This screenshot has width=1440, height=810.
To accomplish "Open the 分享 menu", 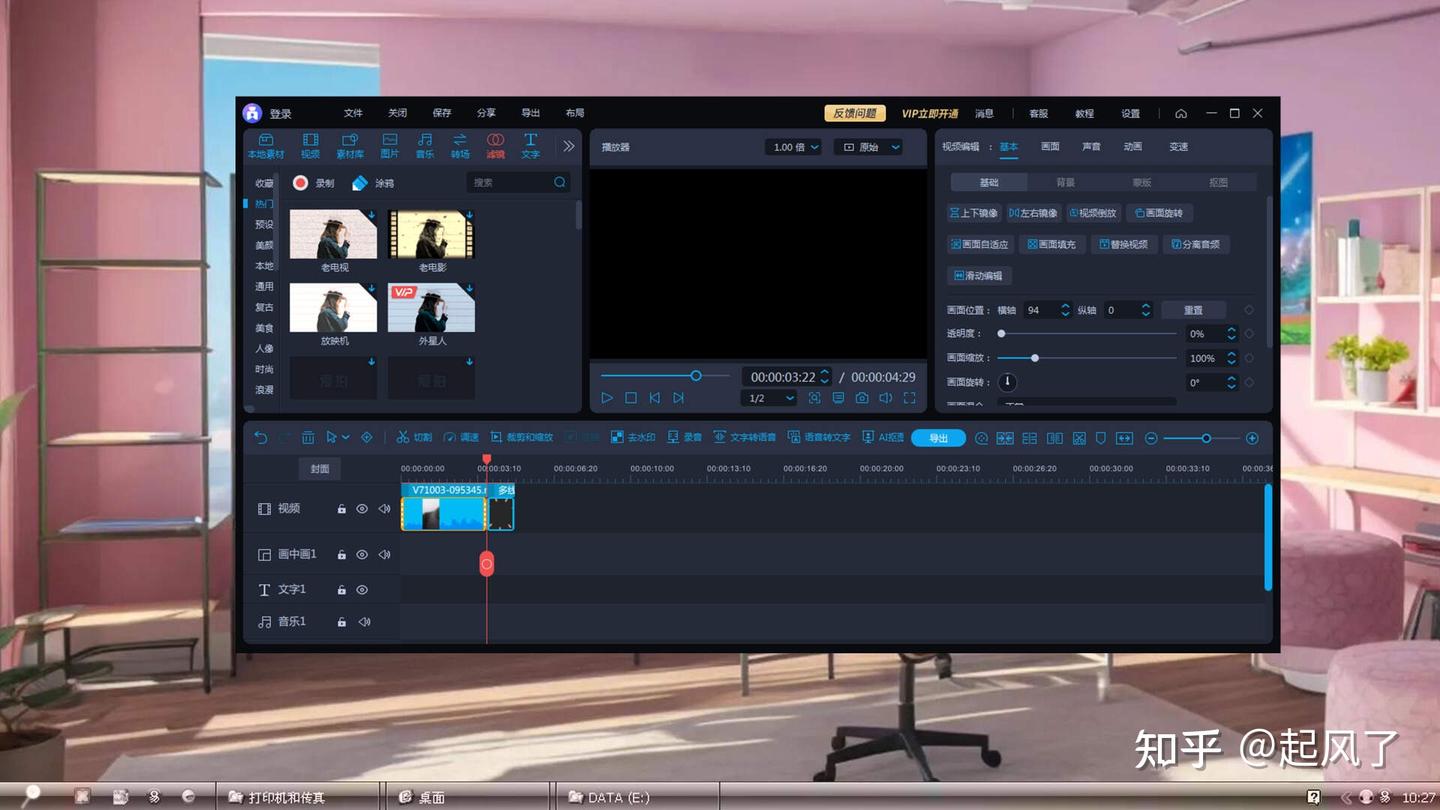I will [486, 114].
